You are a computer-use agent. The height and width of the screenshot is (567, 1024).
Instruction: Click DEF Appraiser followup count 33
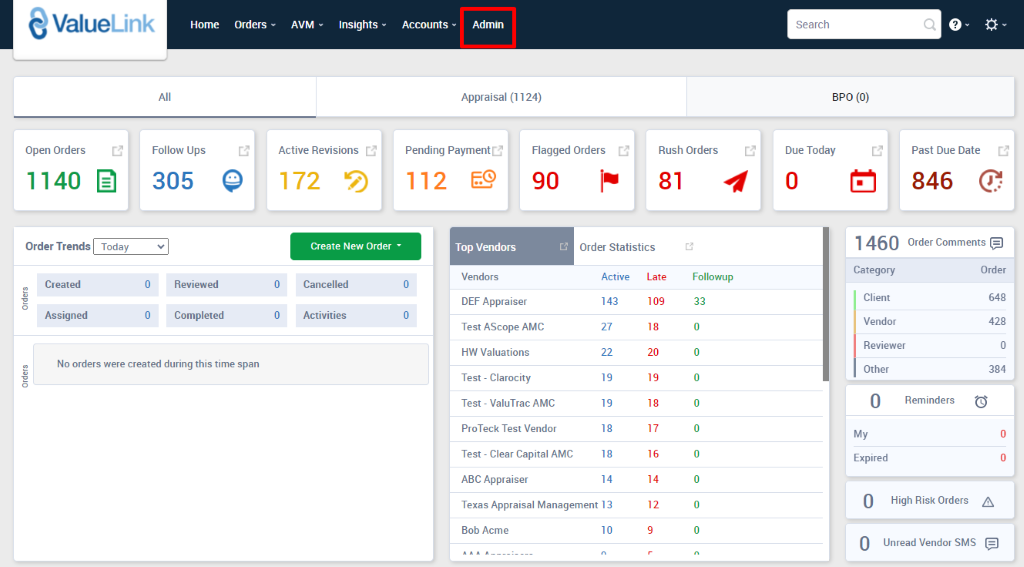(699, 301)
